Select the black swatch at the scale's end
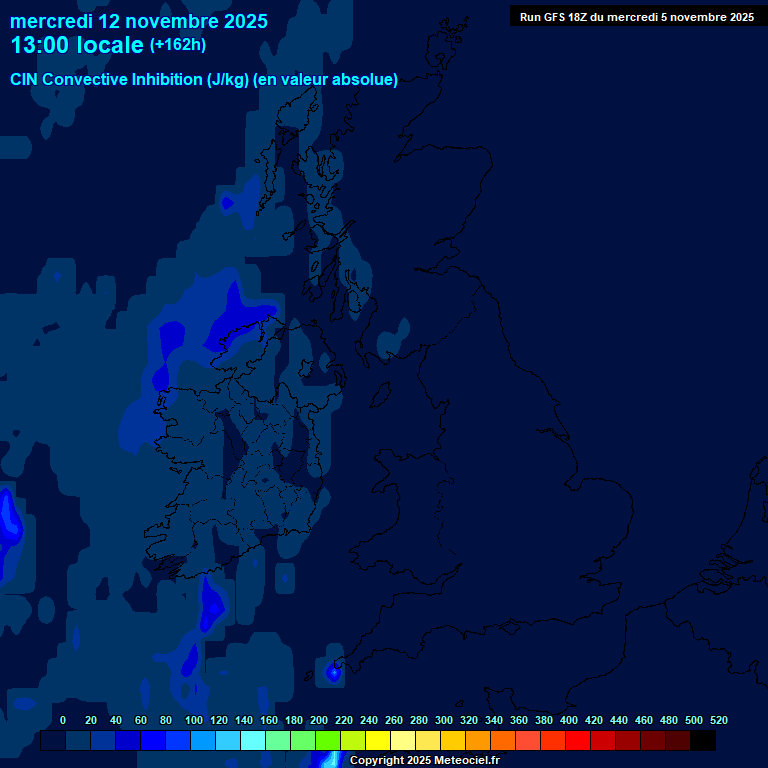Viewport: 768px width, 768px height. [703, 741]
